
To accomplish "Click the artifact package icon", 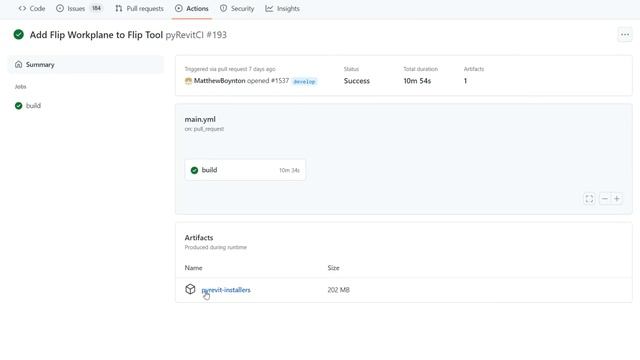I will (190, 289).
